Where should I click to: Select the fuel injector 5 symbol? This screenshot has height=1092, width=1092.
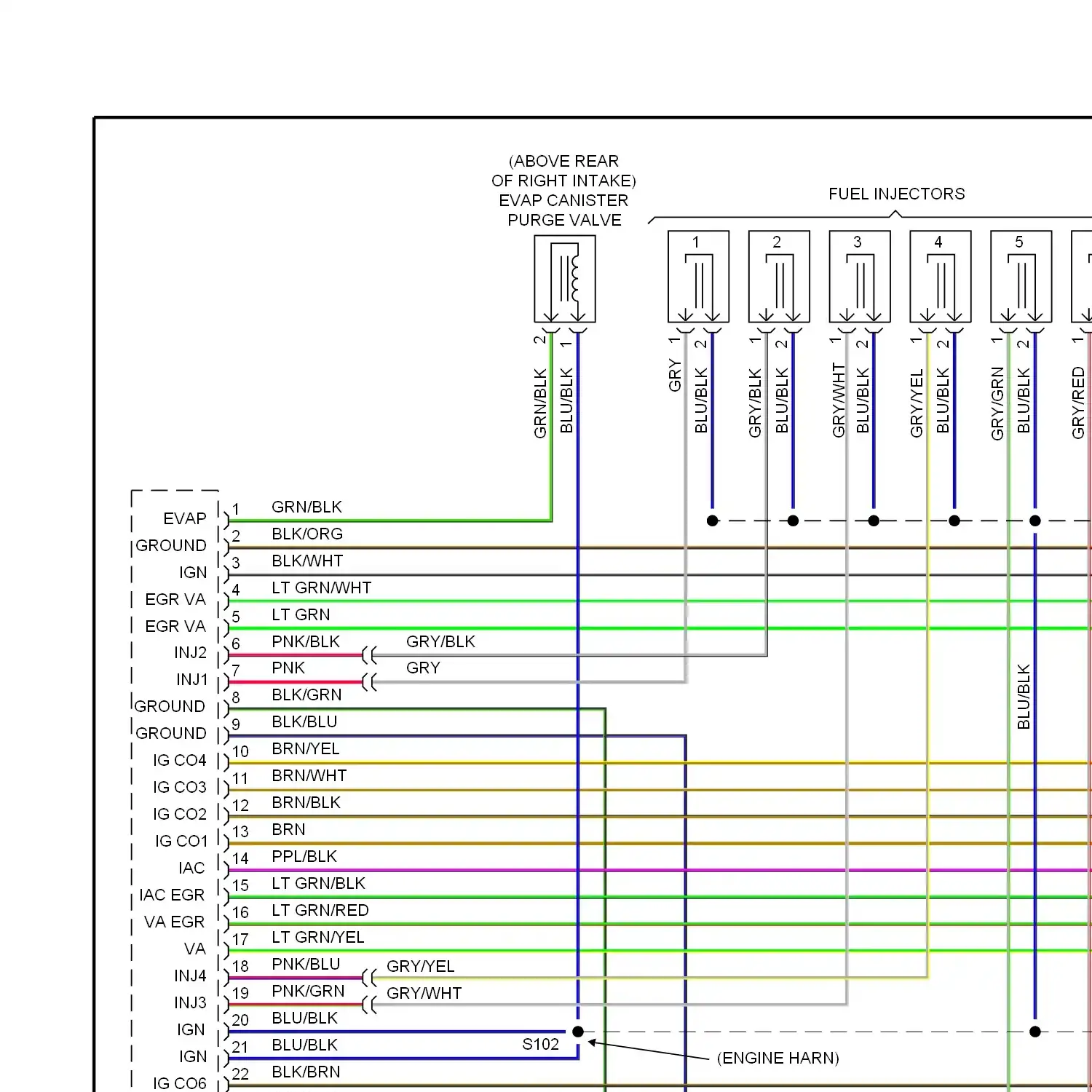coord(1021,277)
